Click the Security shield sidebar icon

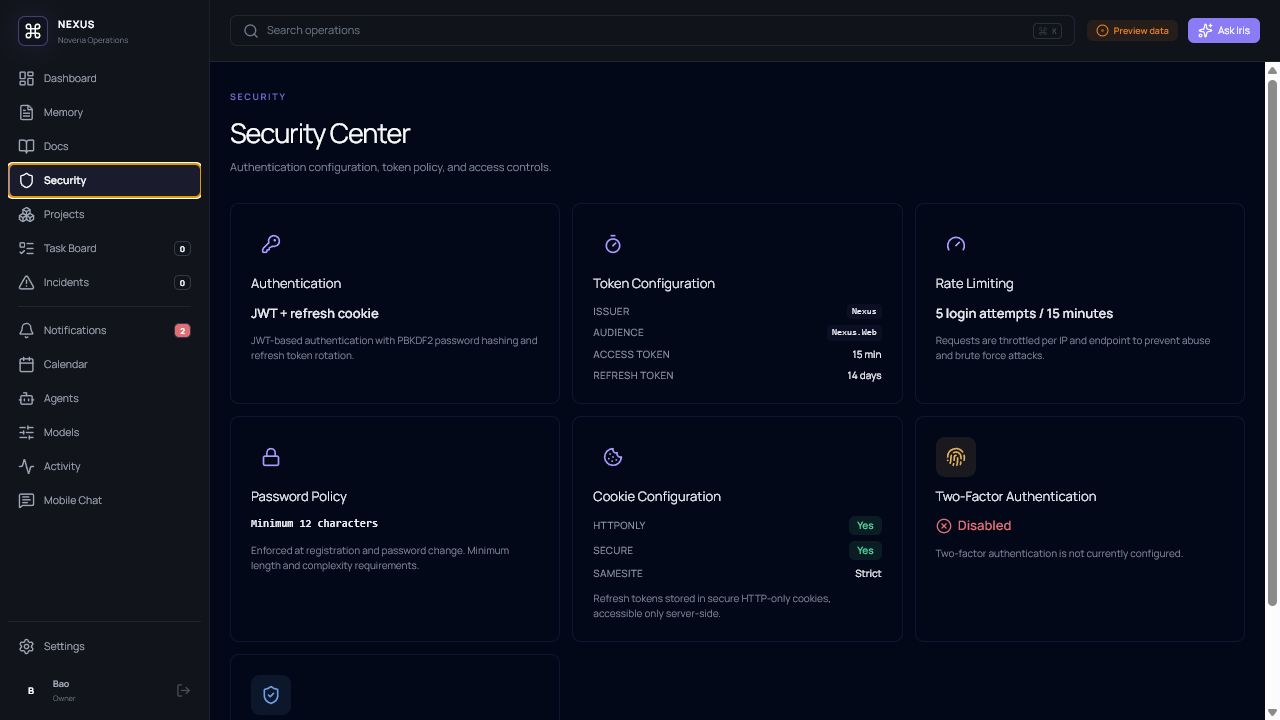click(x=27, y=180)
